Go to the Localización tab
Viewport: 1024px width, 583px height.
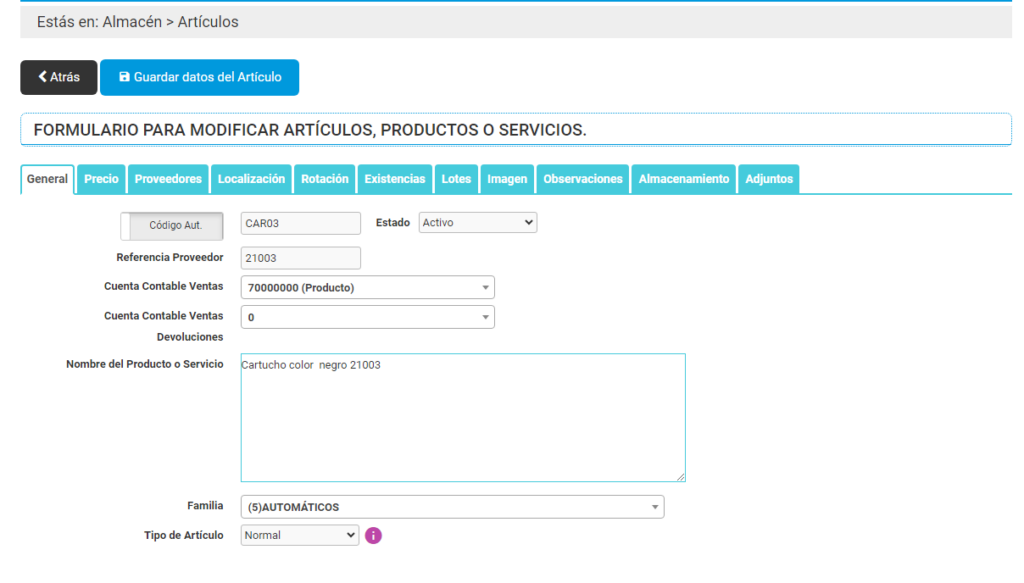tap(251, 179)
